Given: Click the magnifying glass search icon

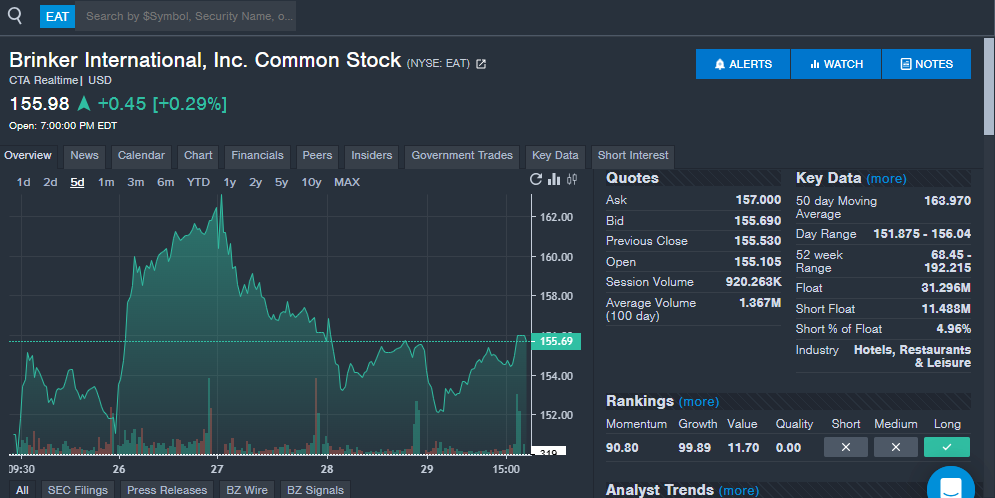Looking at the screenshot, I should (15, 16).
